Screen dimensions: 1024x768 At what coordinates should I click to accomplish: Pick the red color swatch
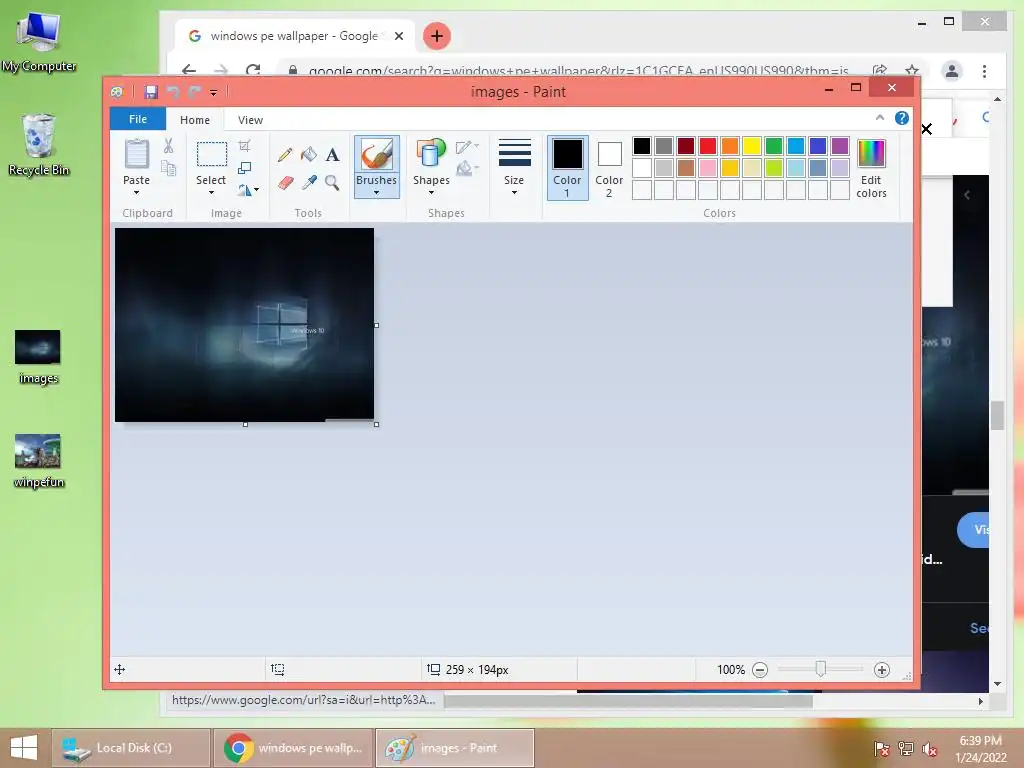708,146
